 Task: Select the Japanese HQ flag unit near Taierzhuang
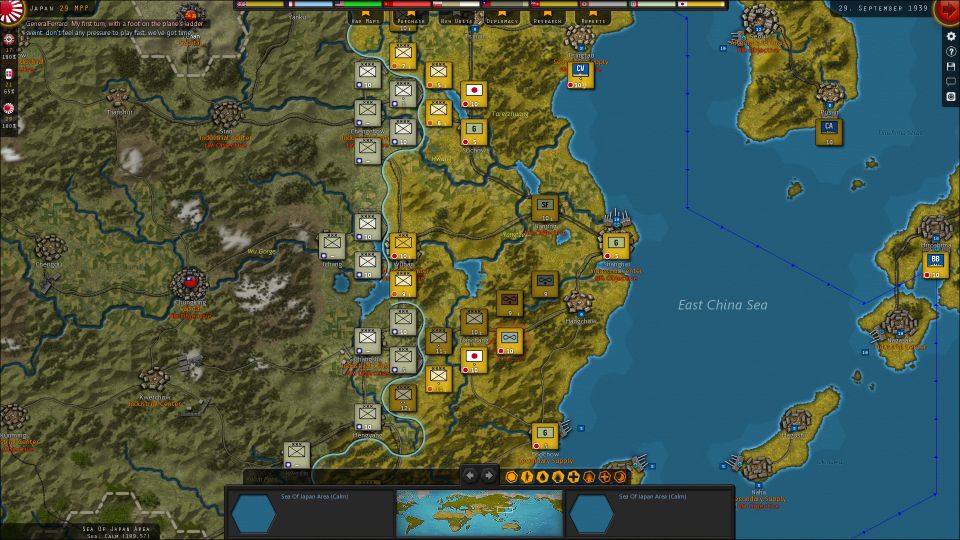(474, 94)
